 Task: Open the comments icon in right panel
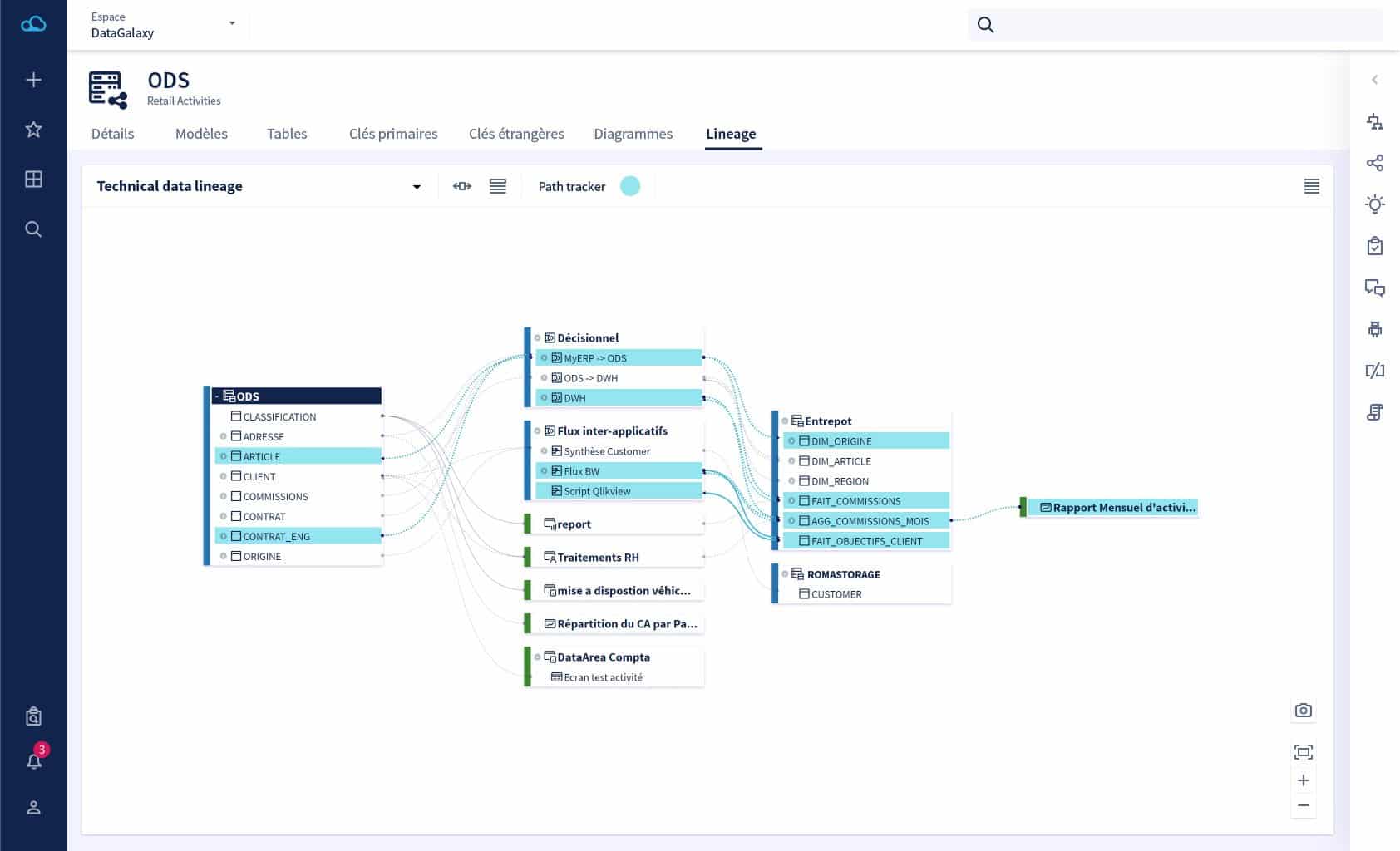(1375, 288)
